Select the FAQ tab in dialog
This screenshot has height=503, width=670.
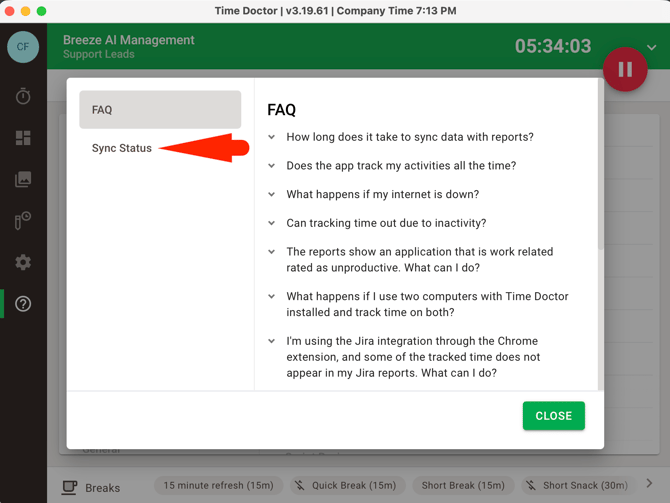coord(160,109)
